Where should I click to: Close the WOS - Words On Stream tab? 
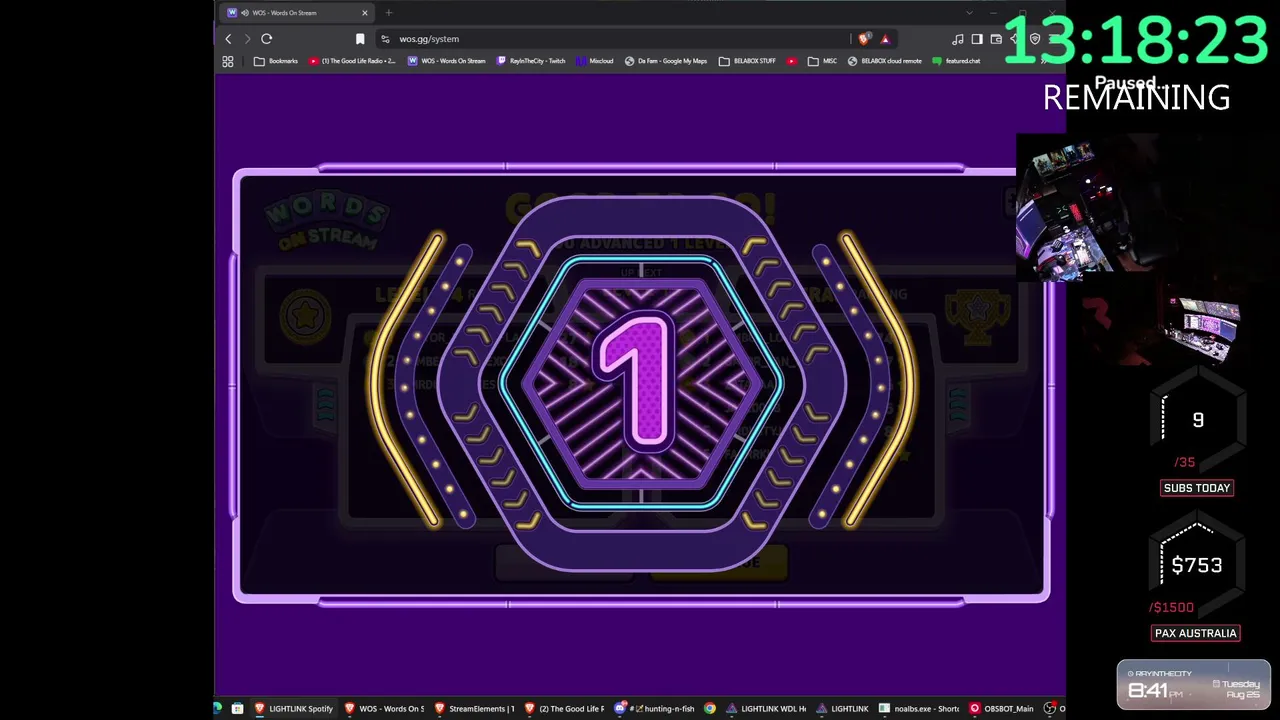(x=365, y=13)
